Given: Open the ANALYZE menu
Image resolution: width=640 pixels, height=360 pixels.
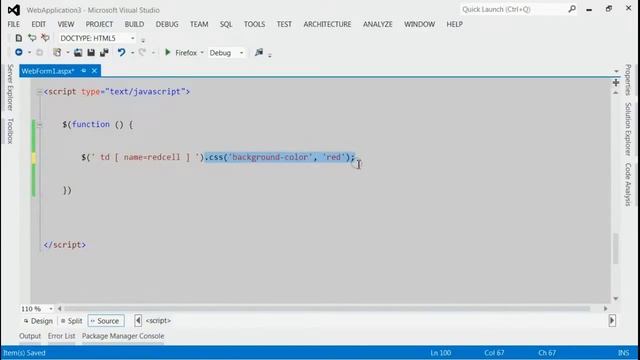Looking at the screenshot, I should coord(378,24).
